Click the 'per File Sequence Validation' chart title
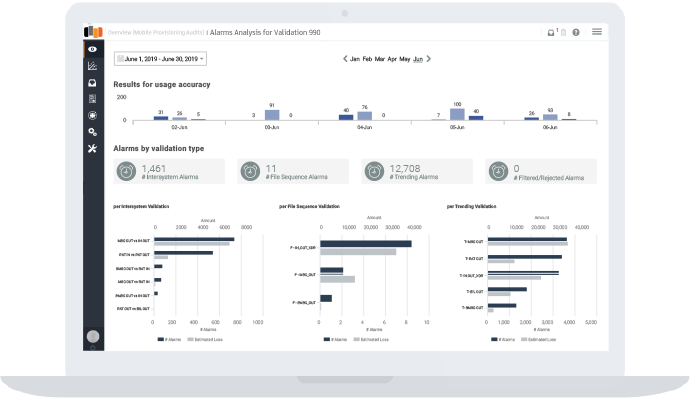The image size is (690, 400). (x=309, y=206)
